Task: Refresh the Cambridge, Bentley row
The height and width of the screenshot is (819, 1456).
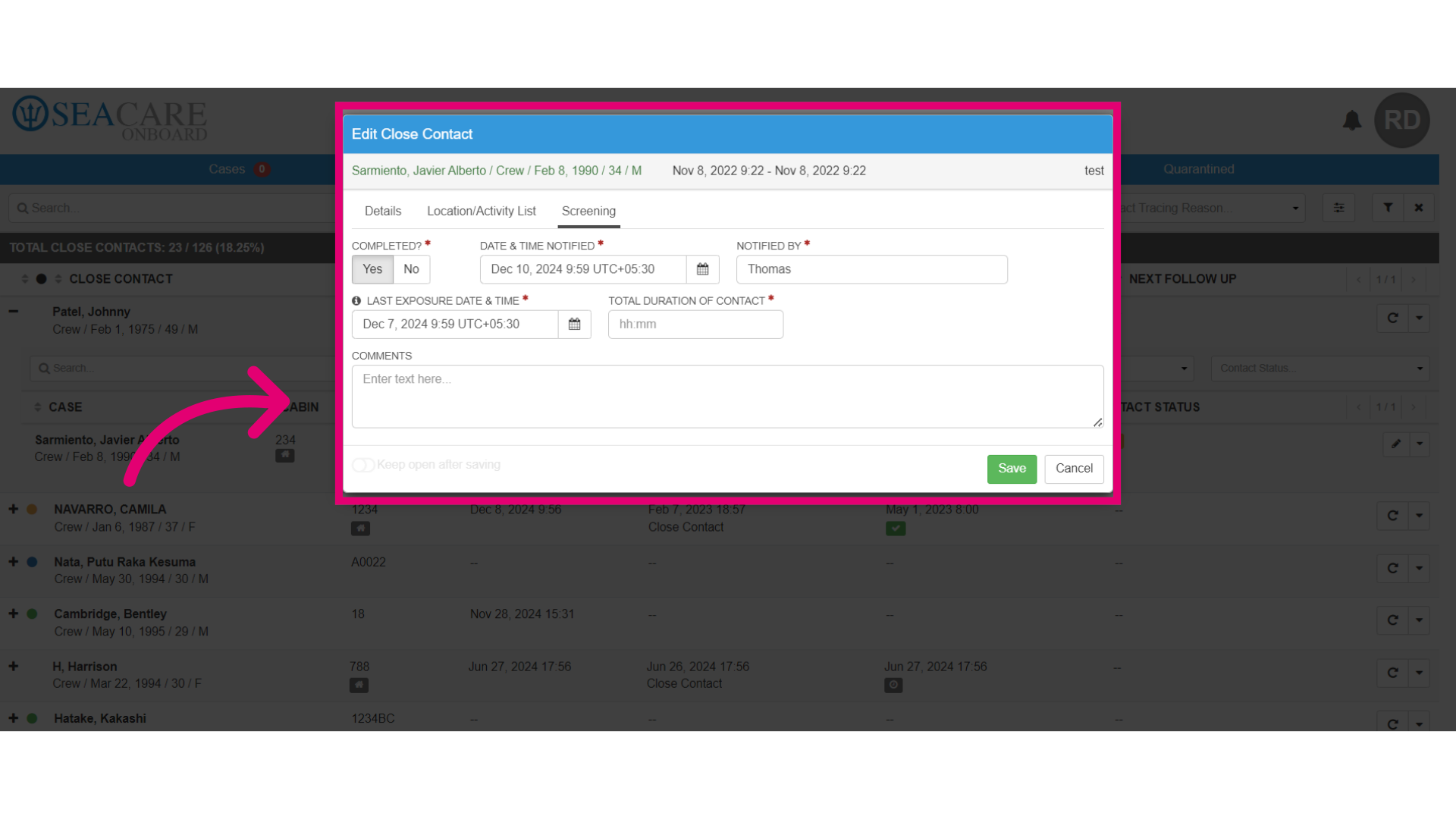Action: click(1392, 621)
